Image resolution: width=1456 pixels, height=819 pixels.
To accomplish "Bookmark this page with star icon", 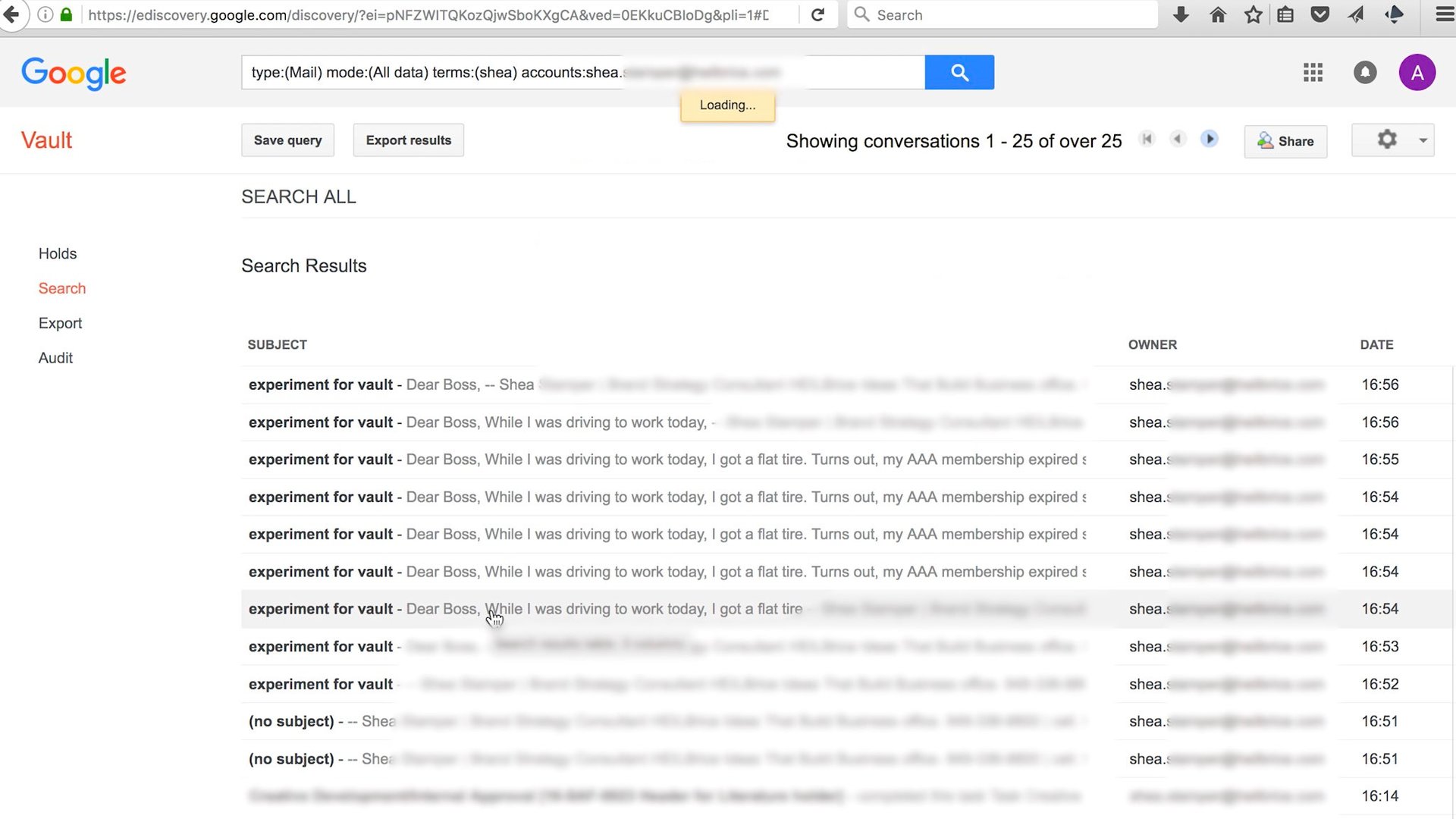I will click(x=1253, y=14).
